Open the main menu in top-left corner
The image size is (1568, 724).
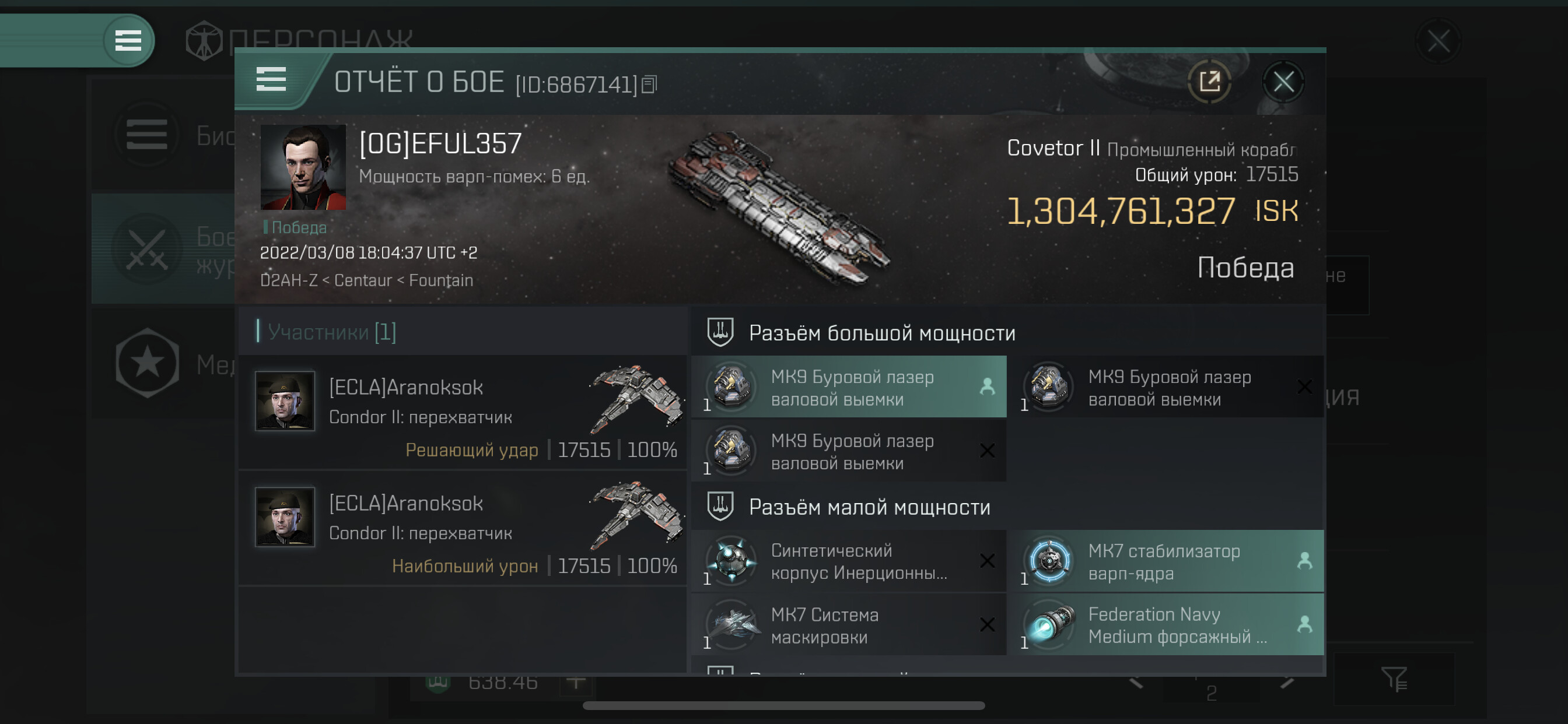click(128, 41)
